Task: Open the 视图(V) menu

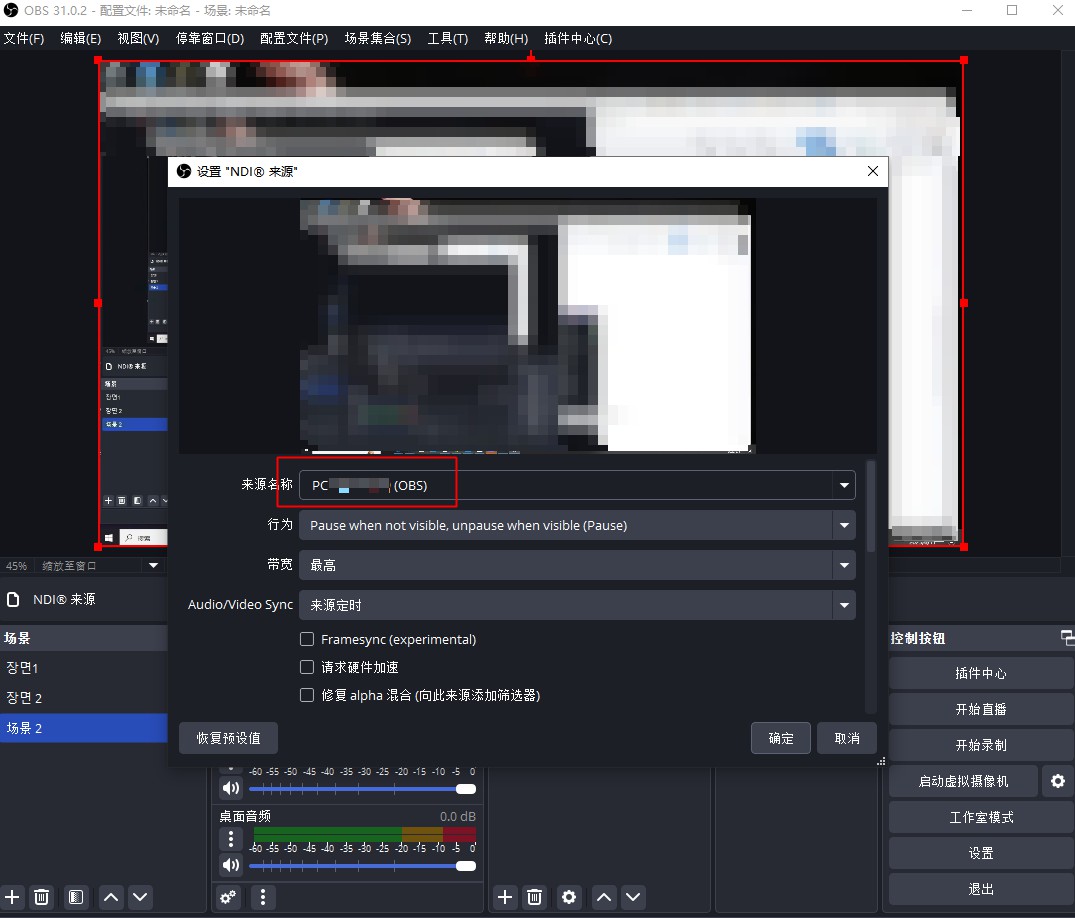Action: (138, 38)
